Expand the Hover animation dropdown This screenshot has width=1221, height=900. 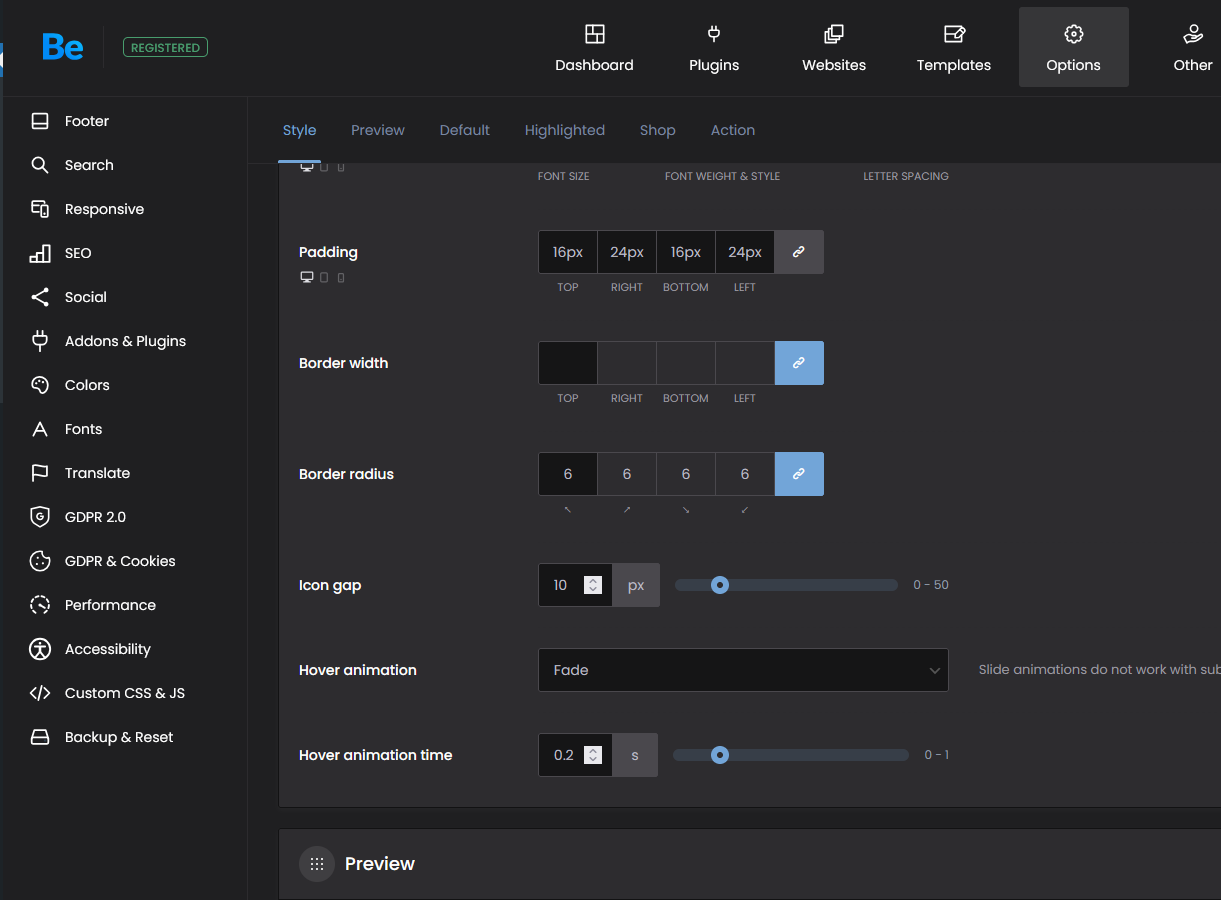[x=743, y=670]
